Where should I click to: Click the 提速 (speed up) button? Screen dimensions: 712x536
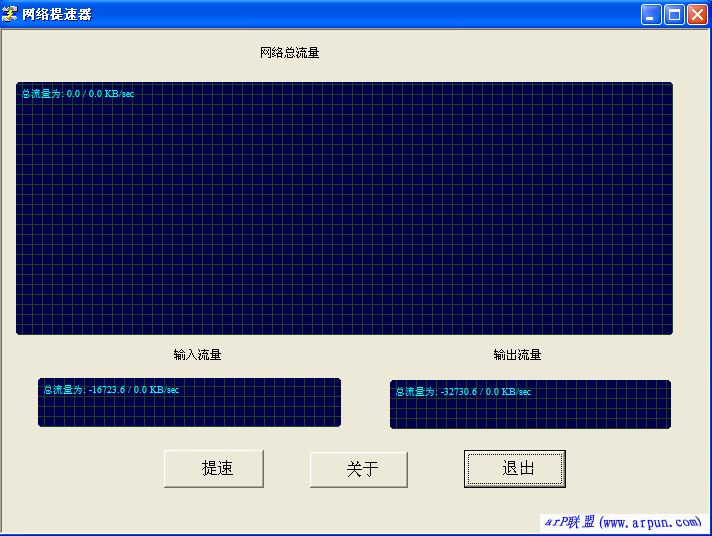point(214,469)
